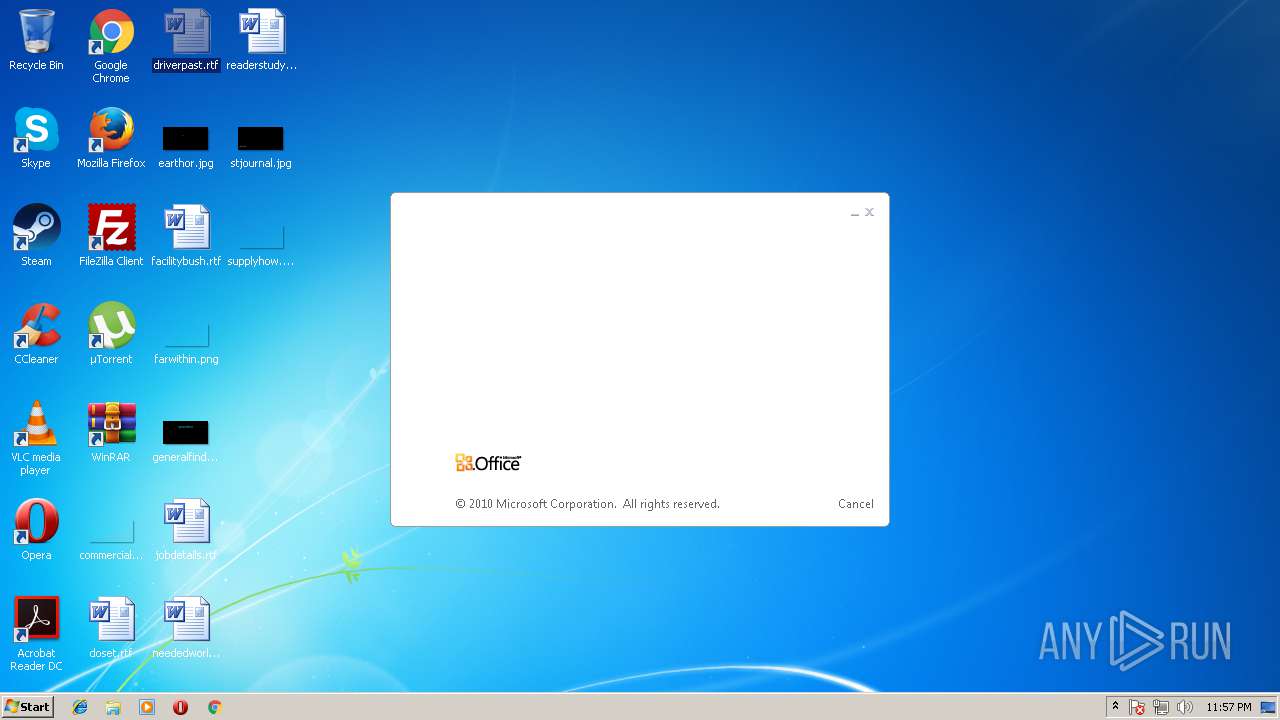The image size is (1280, 720).
Task: Select facilitybush.rtf document icon
Action: tap(186, 236)
